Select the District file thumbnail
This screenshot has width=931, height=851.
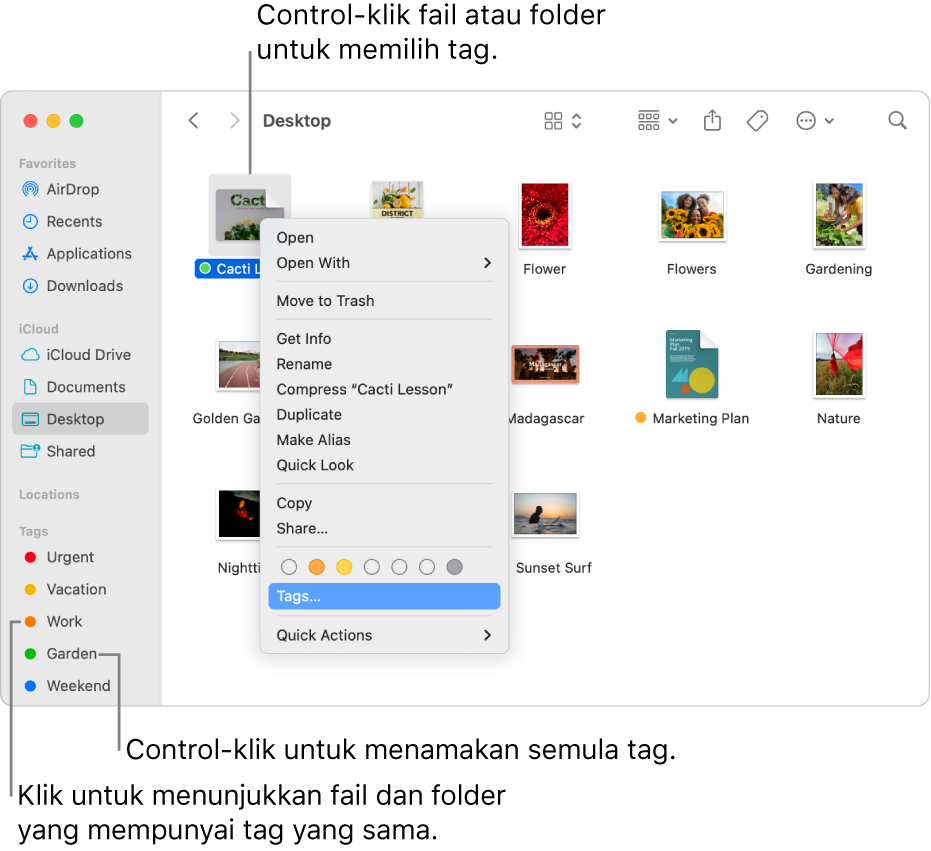tap(397, 200)
